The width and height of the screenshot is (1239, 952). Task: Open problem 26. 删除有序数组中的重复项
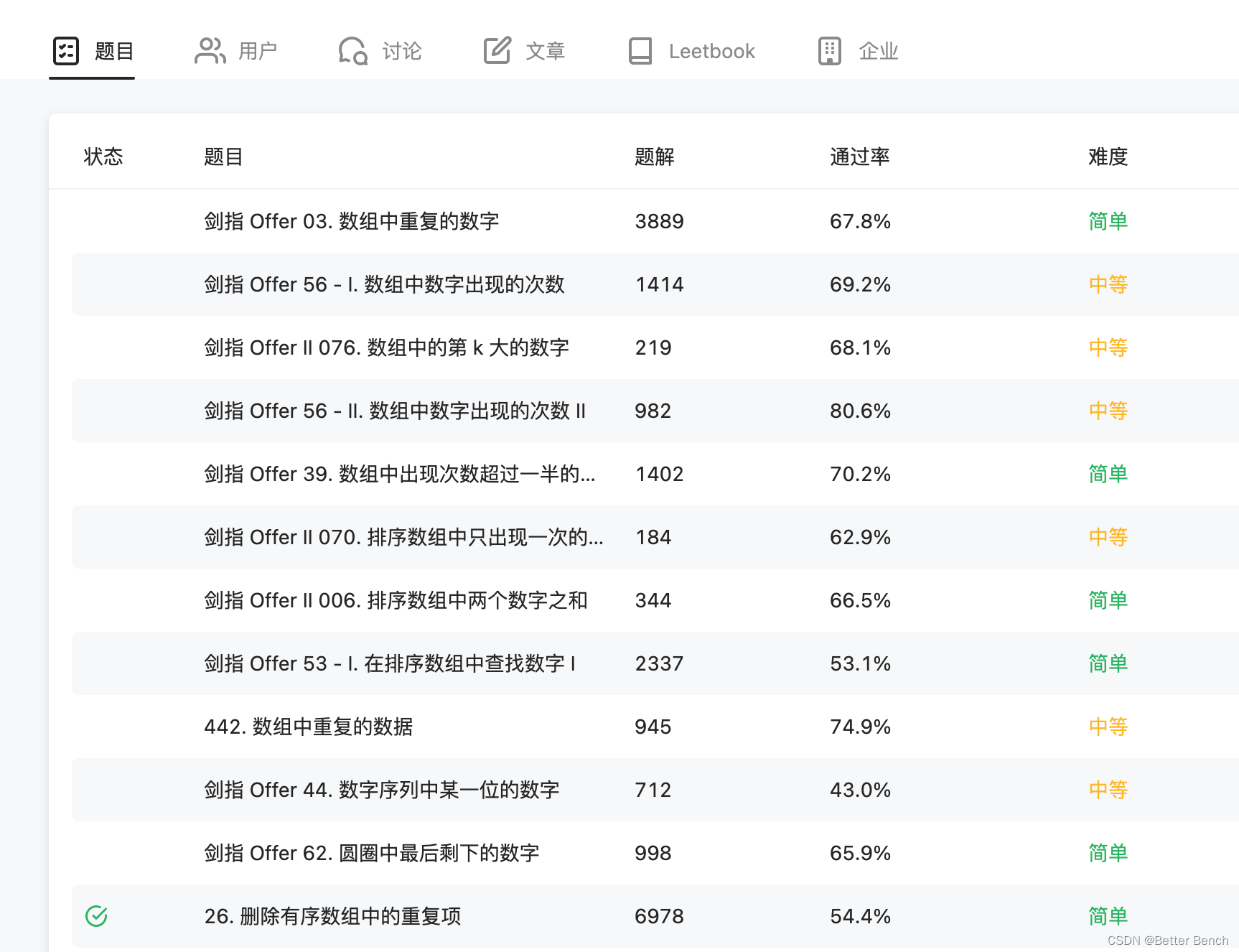[332, 916]
